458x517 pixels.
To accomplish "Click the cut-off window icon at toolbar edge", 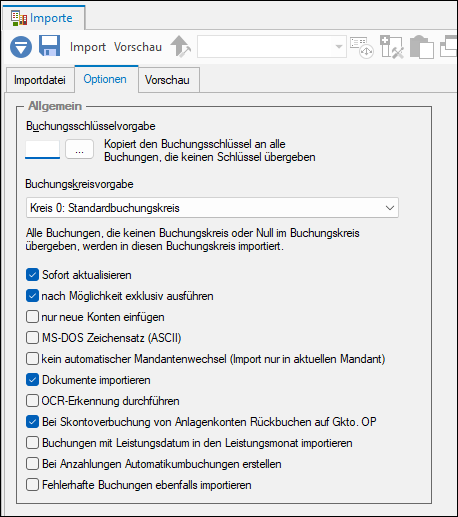I will (449, 46).
